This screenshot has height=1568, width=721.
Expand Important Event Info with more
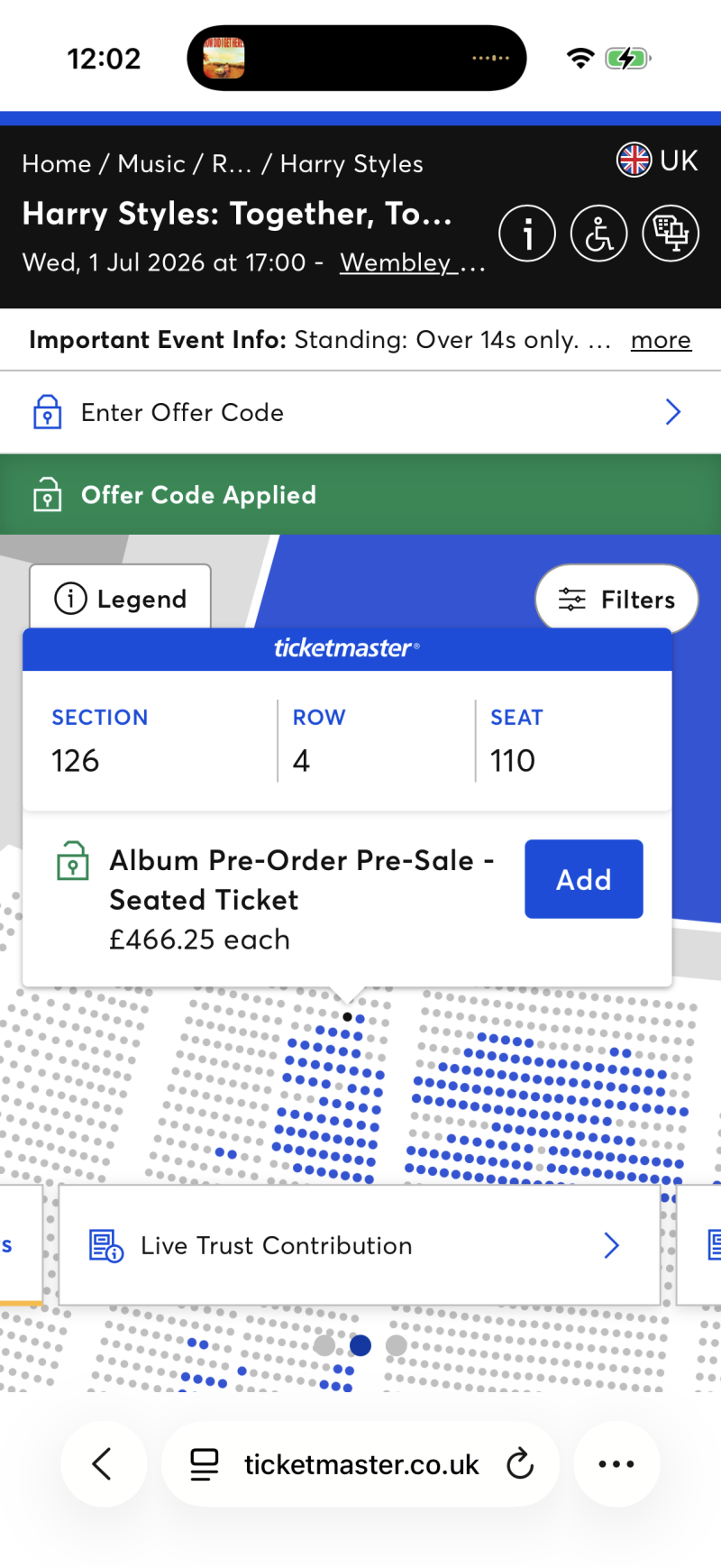(661, 340)
